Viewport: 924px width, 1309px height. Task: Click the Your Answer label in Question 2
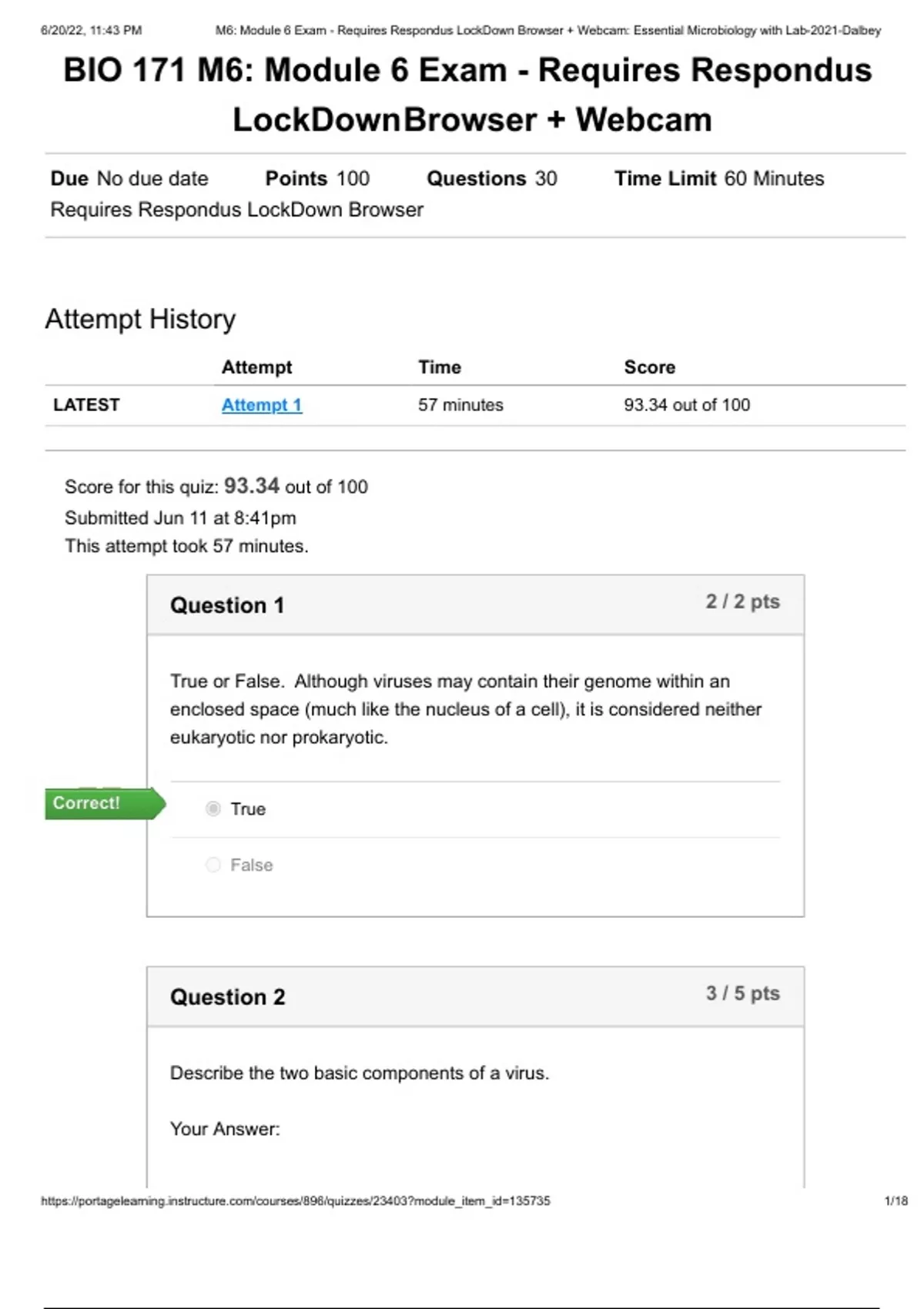(225, 1129)
